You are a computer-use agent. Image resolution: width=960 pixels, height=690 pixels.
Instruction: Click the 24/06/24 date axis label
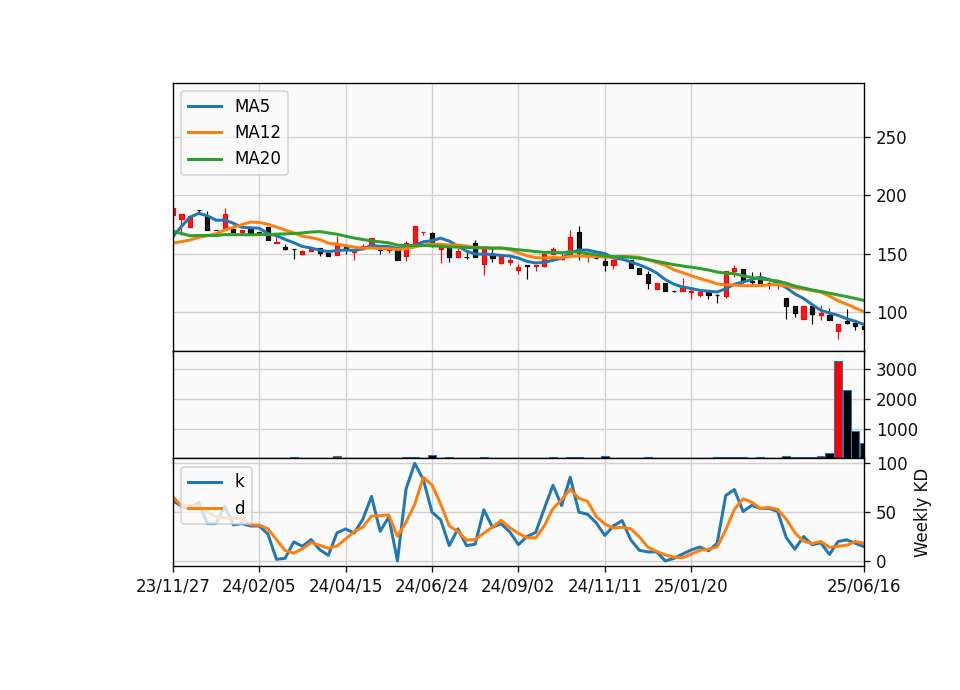[432, 586]
